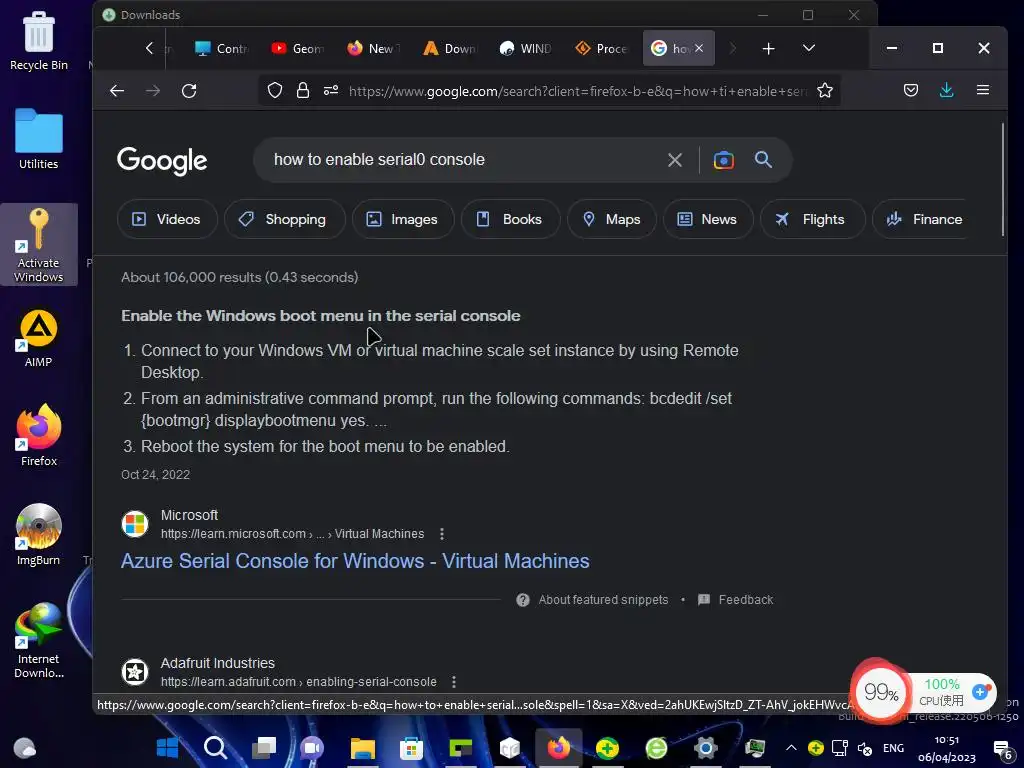The width and height of the screenshot is (1024, 768).
Task: Select the ImgBurn desktop shortcut
Action: [39, 535]
